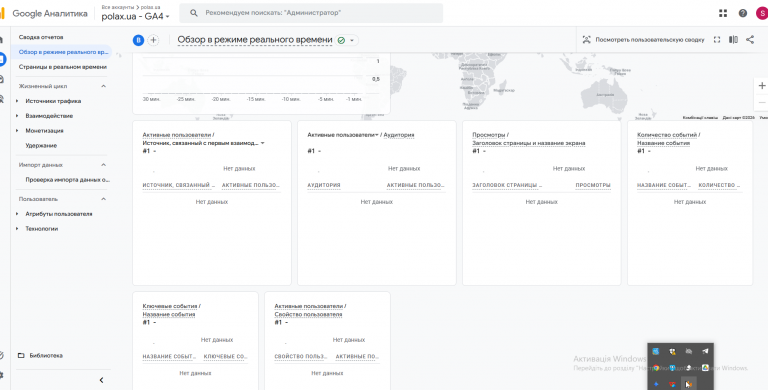Click Заголовок страницы и название экрана link
768x390 pixels.
tap(528, 143)
